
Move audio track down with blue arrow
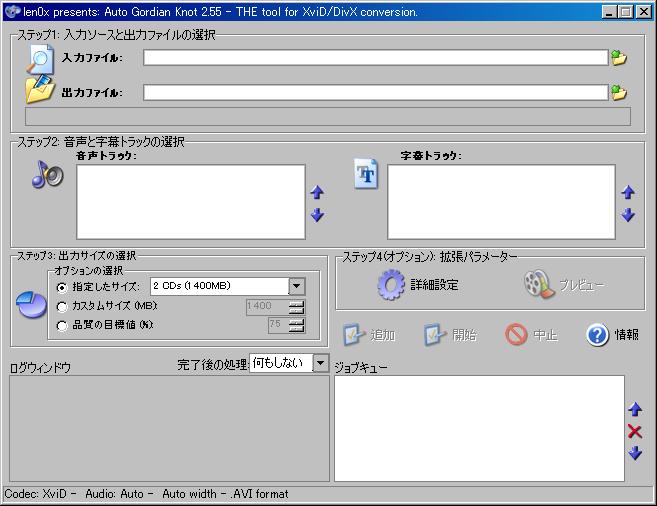(317, 215)
